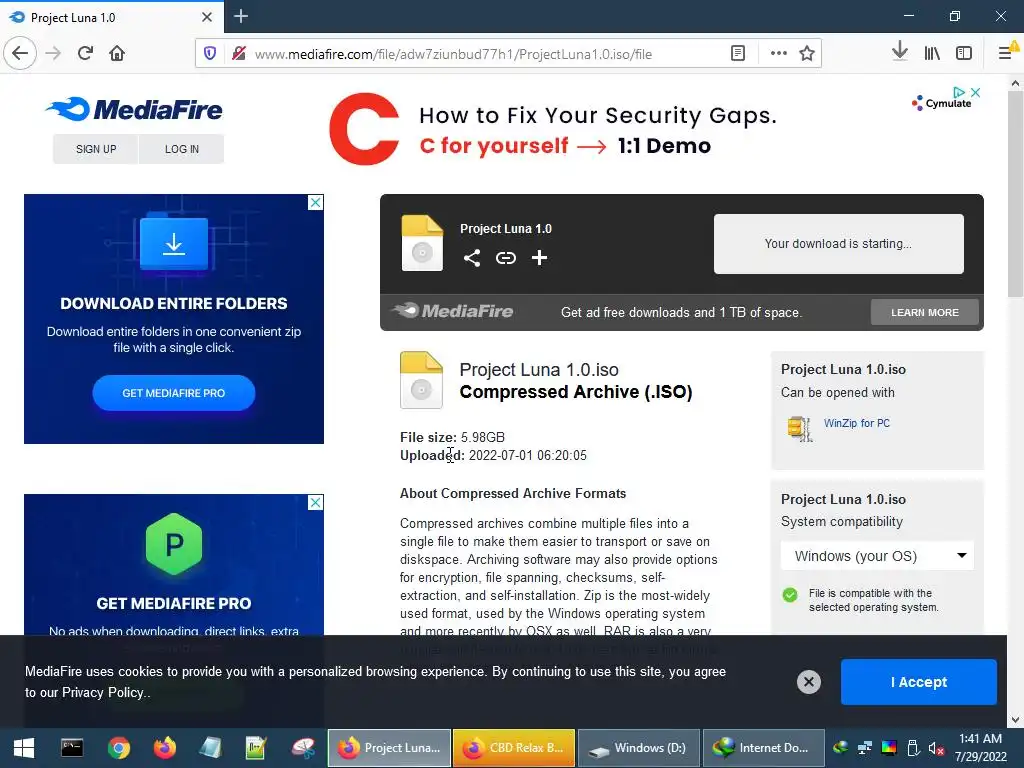Close the Get MediaFire Pro ad
The image size is (1024, 768).
315,502
